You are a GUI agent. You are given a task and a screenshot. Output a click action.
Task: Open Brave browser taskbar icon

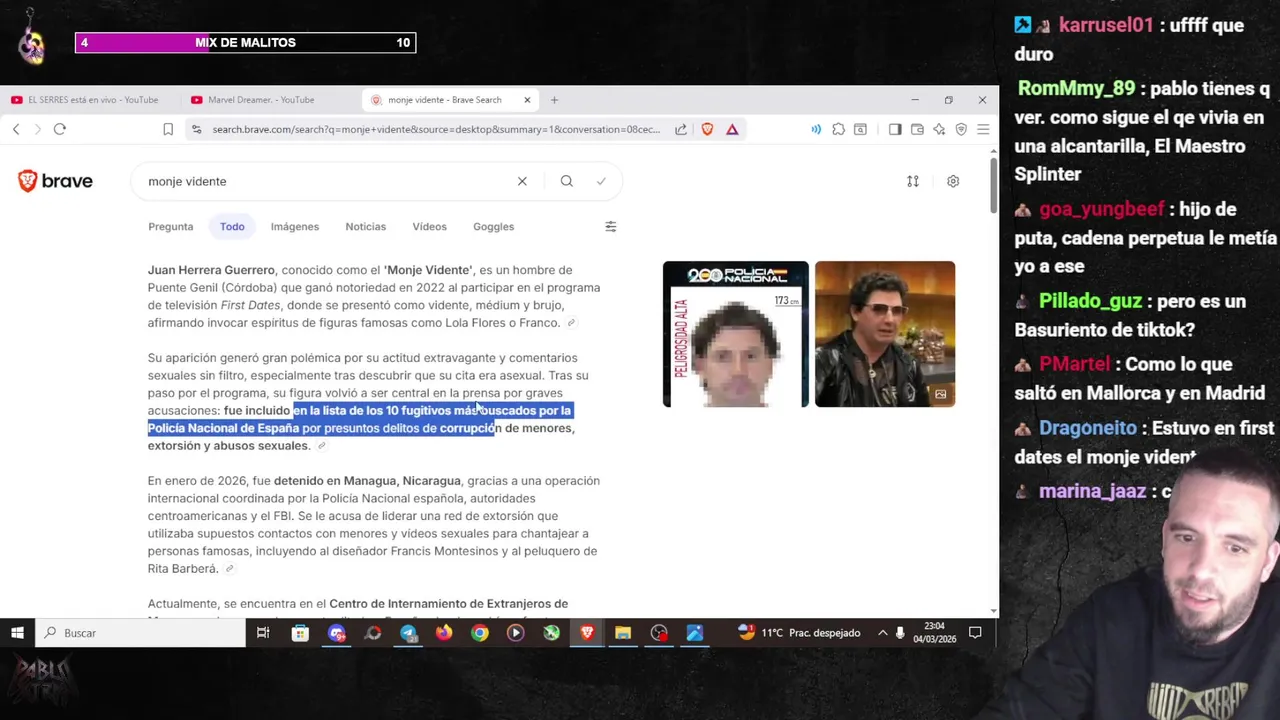tap(587, 633)
